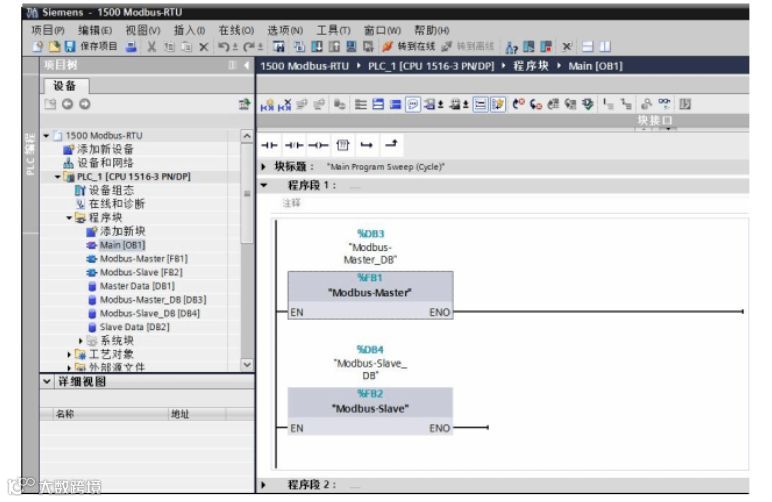Click the split editor horizontally icon
Viewport: 772px width, 502px height.
(x=587, y=47)
